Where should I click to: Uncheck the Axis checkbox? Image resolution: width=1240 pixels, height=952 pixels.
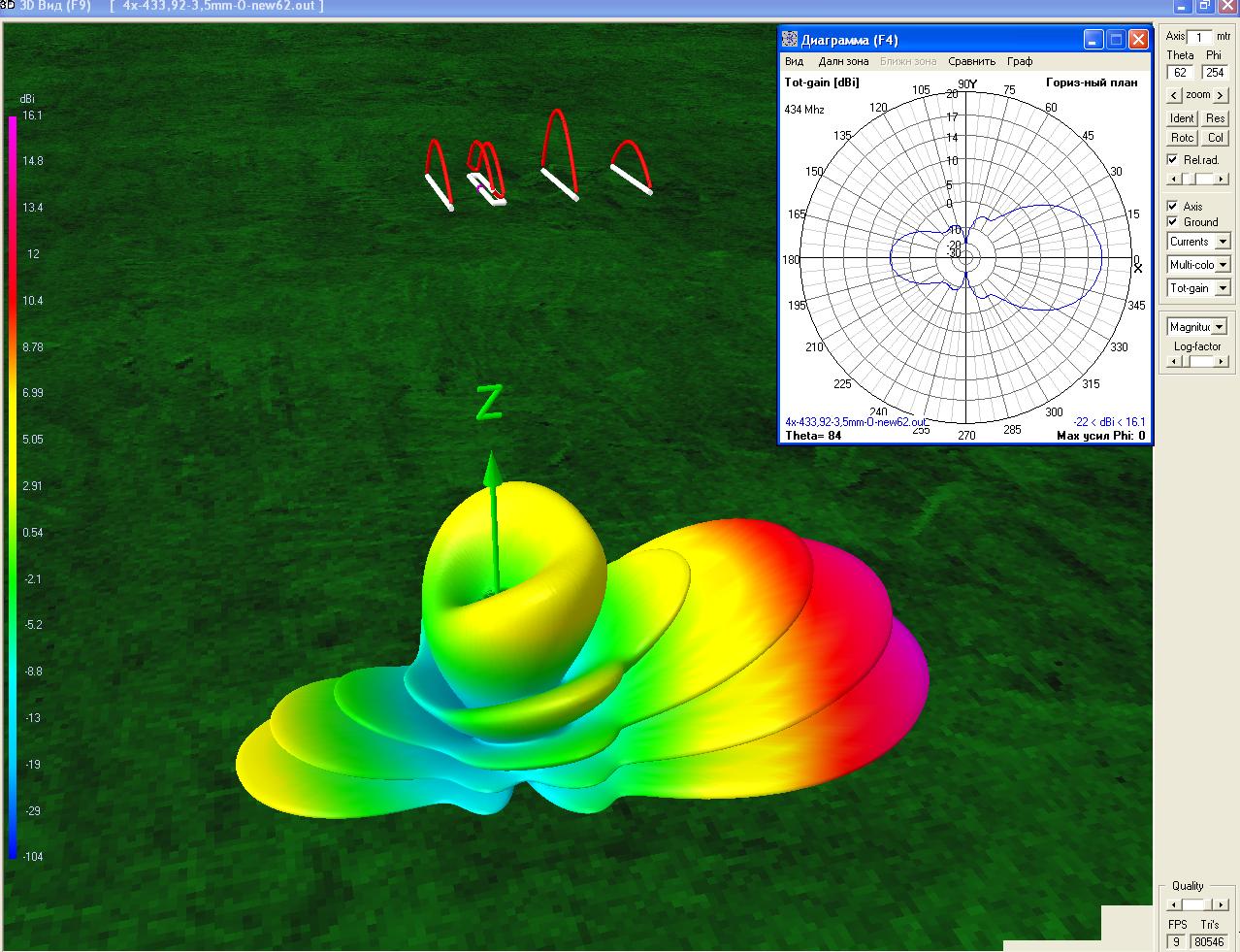(1173, 207)
